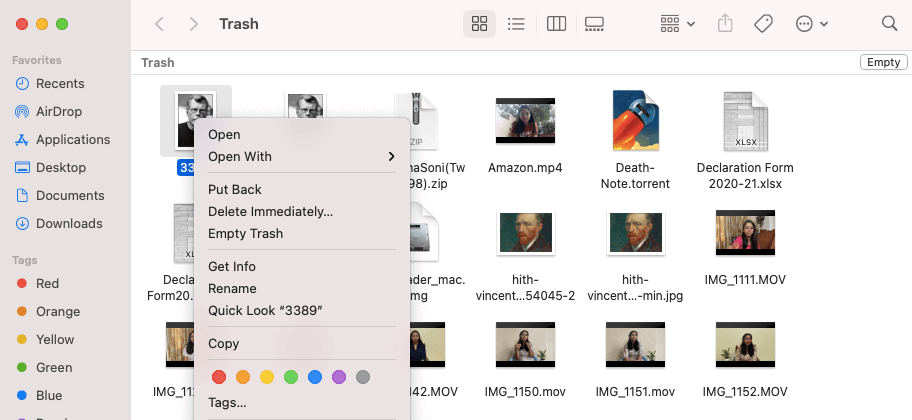Open the Group By dropdown

coord(678,24)
